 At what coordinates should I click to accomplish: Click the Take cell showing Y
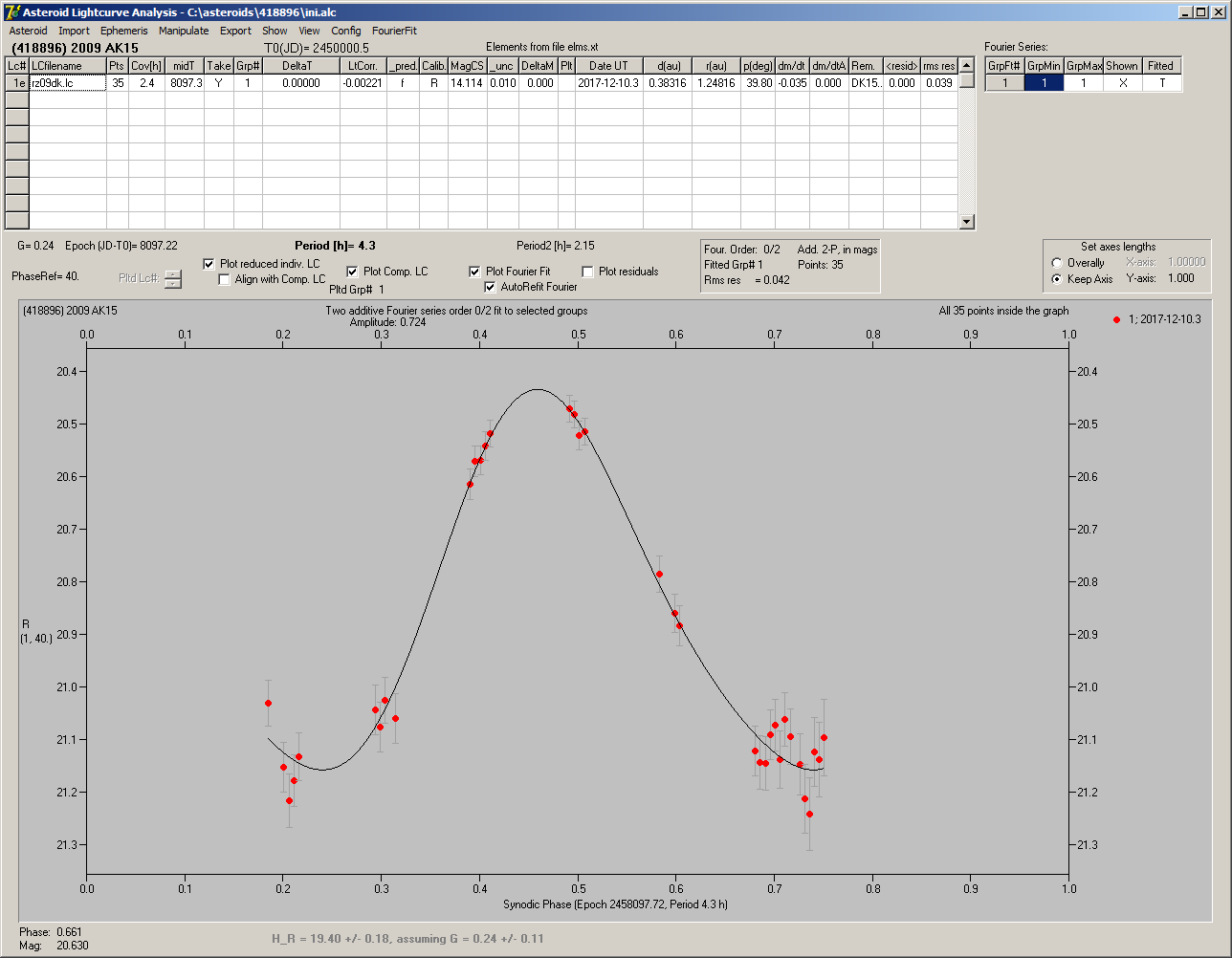pos(219,83)
